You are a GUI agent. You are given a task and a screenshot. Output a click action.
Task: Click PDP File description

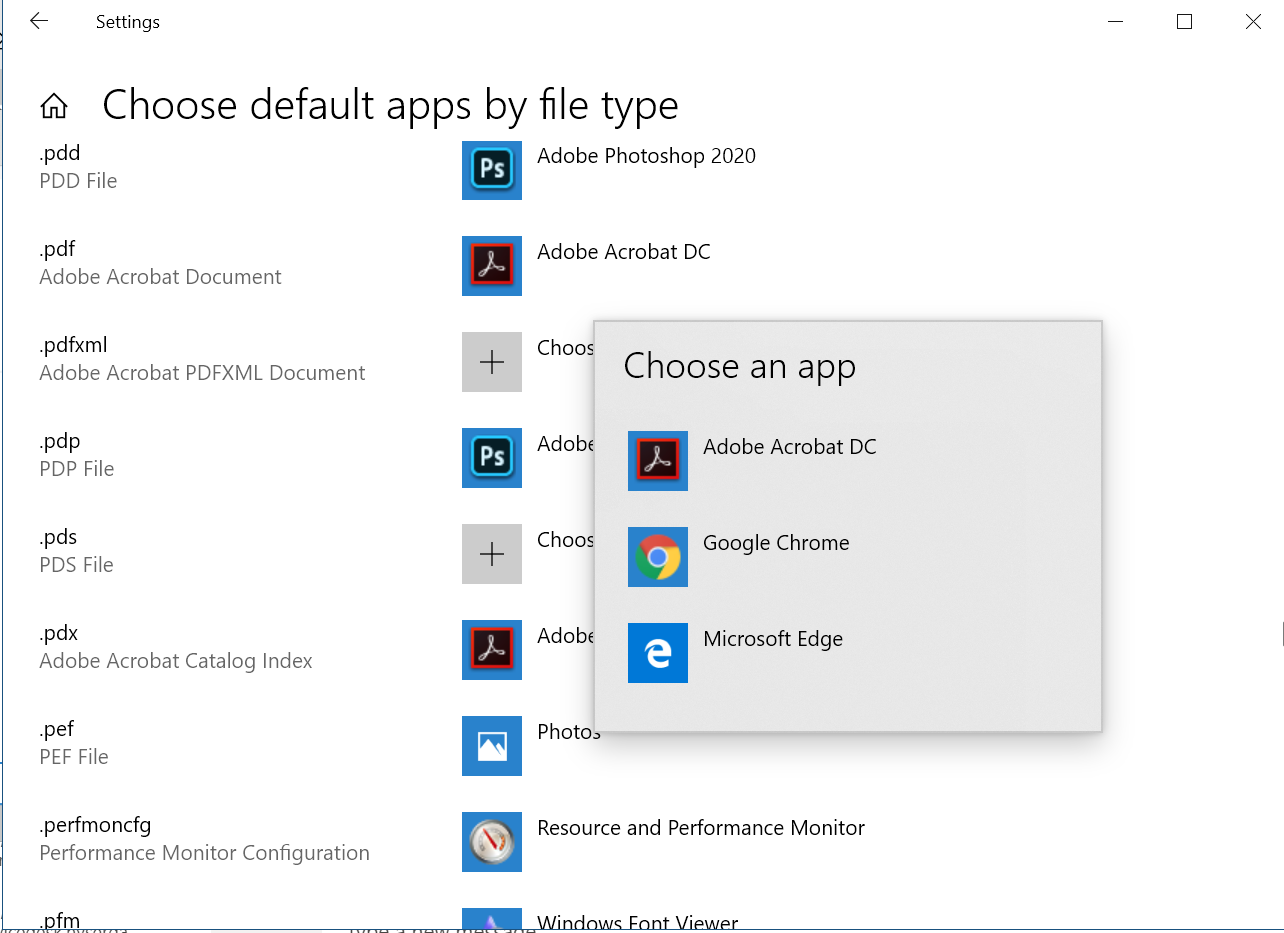(x=77, y=469)
